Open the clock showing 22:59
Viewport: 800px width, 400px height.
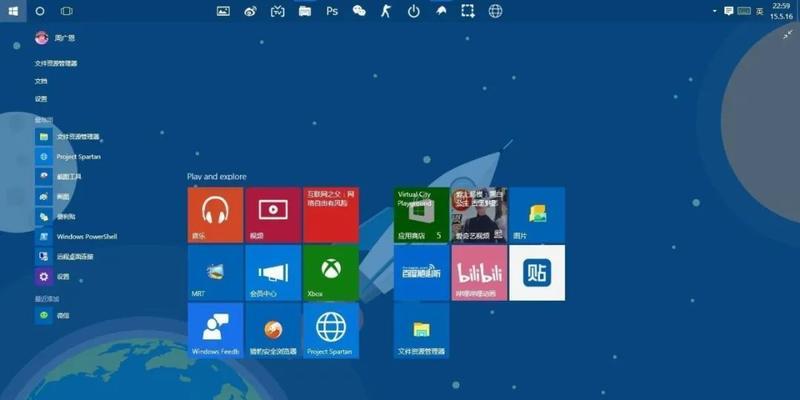point(781,11)
